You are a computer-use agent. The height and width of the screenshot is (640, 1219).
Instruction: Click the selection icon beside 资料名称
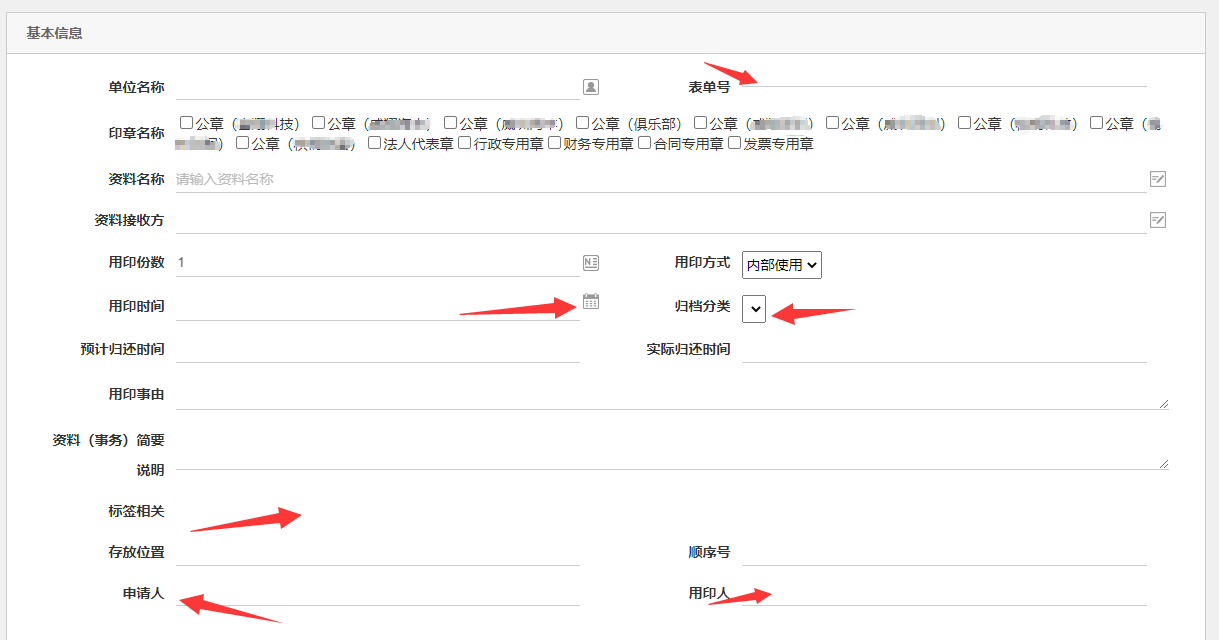point(1158,178)
